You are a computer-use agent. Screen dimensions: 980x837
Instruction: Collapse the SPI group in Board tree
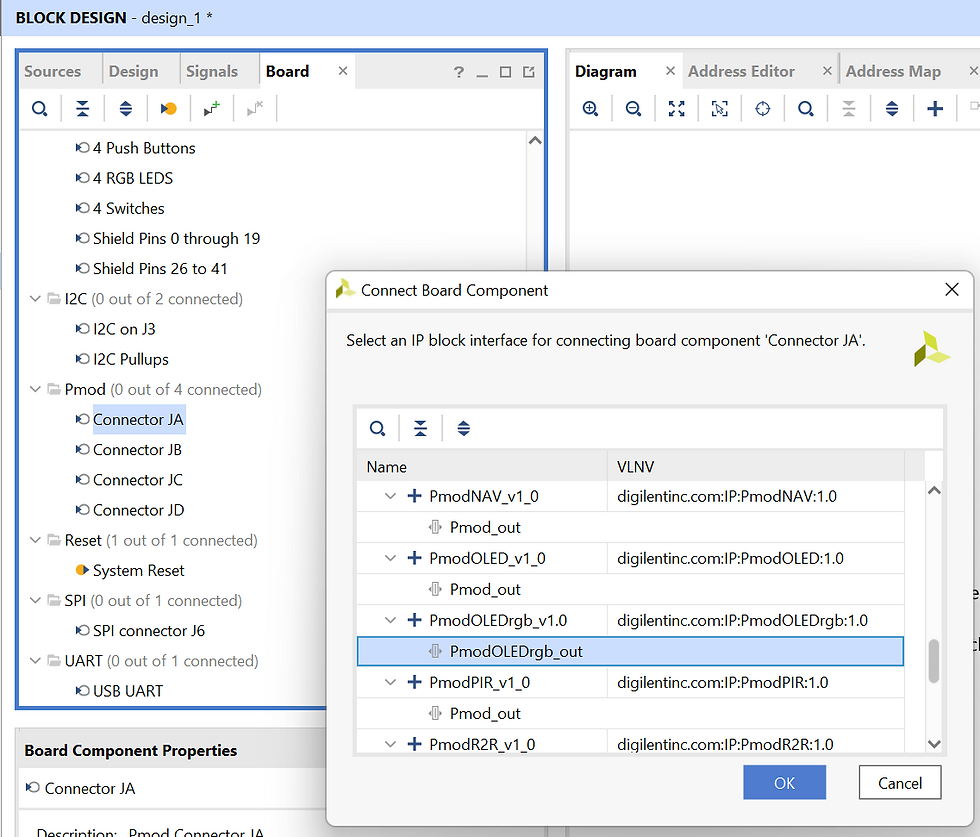tap(36, 600)
